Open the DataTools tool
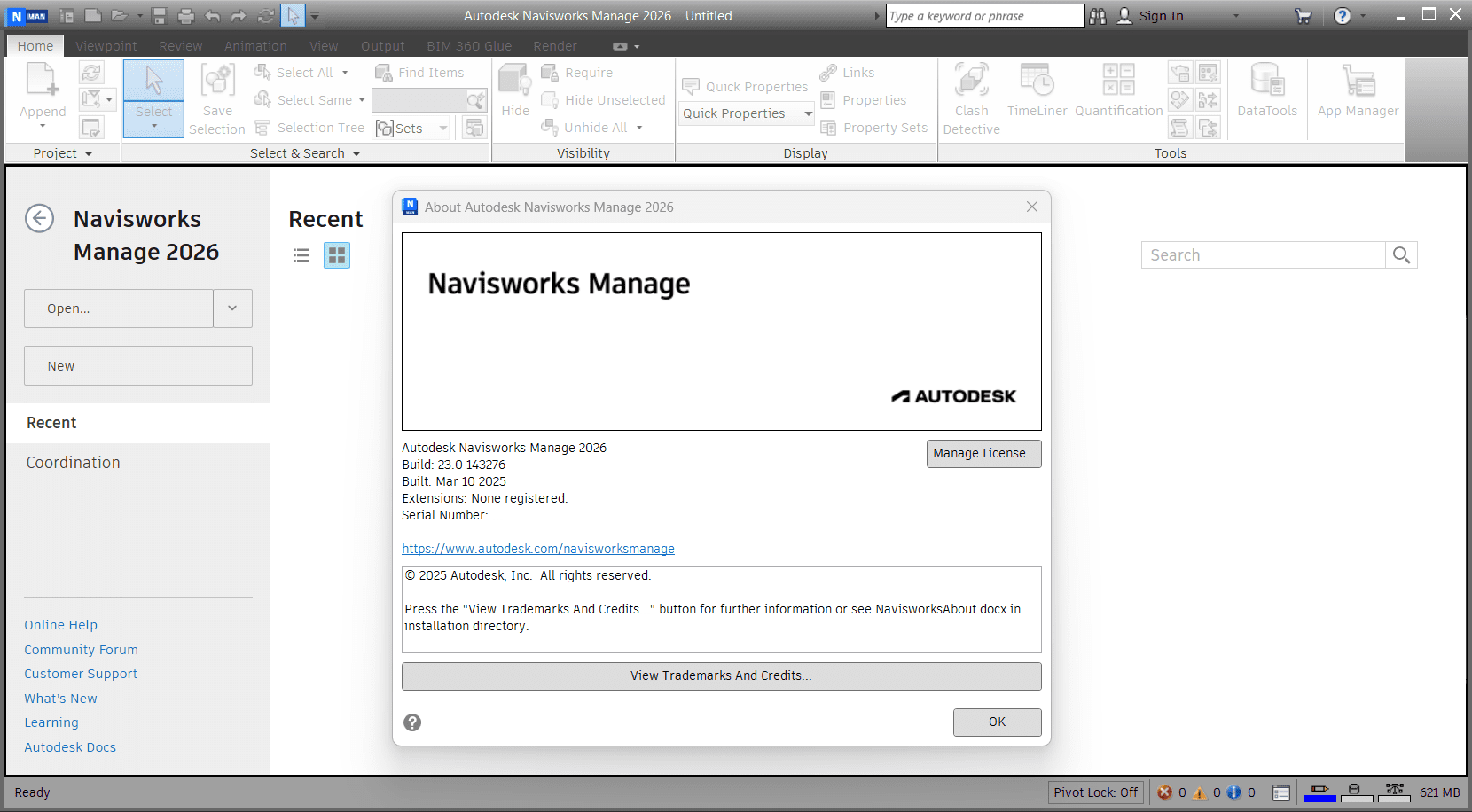Screen dimensions: 1472x812 coord(1267,90)
